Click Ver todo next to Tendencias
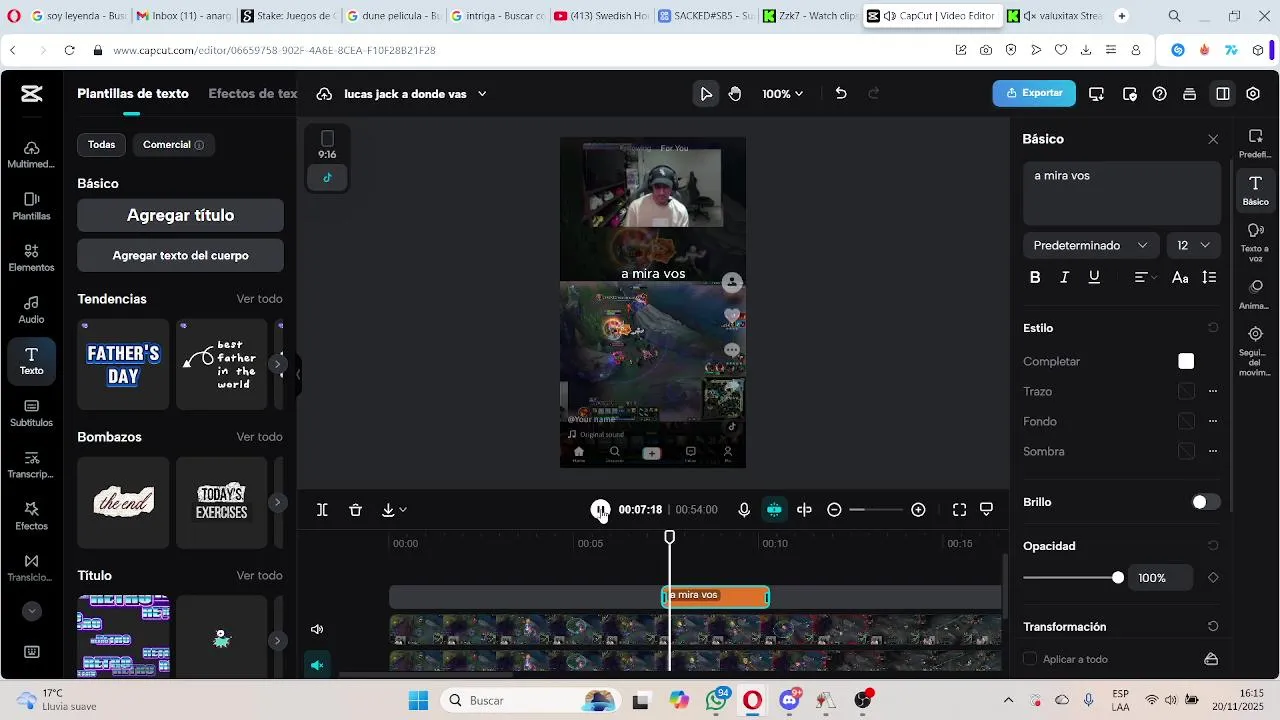Screen dimensions: 1280x720 [x=259, y=299]
